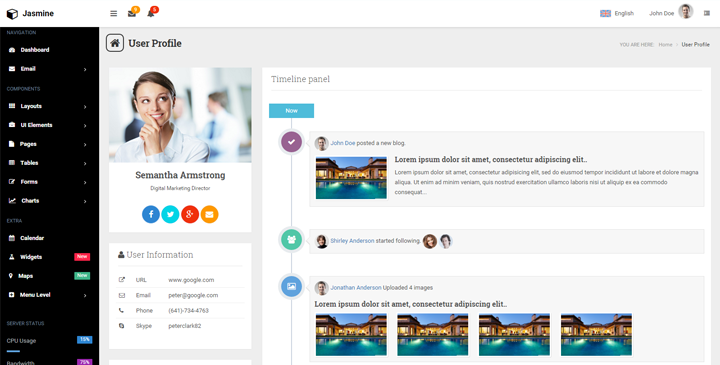Expand the Email sidebar menu chevron
Viewport: 720px width, 365px height.
[85, 69]
